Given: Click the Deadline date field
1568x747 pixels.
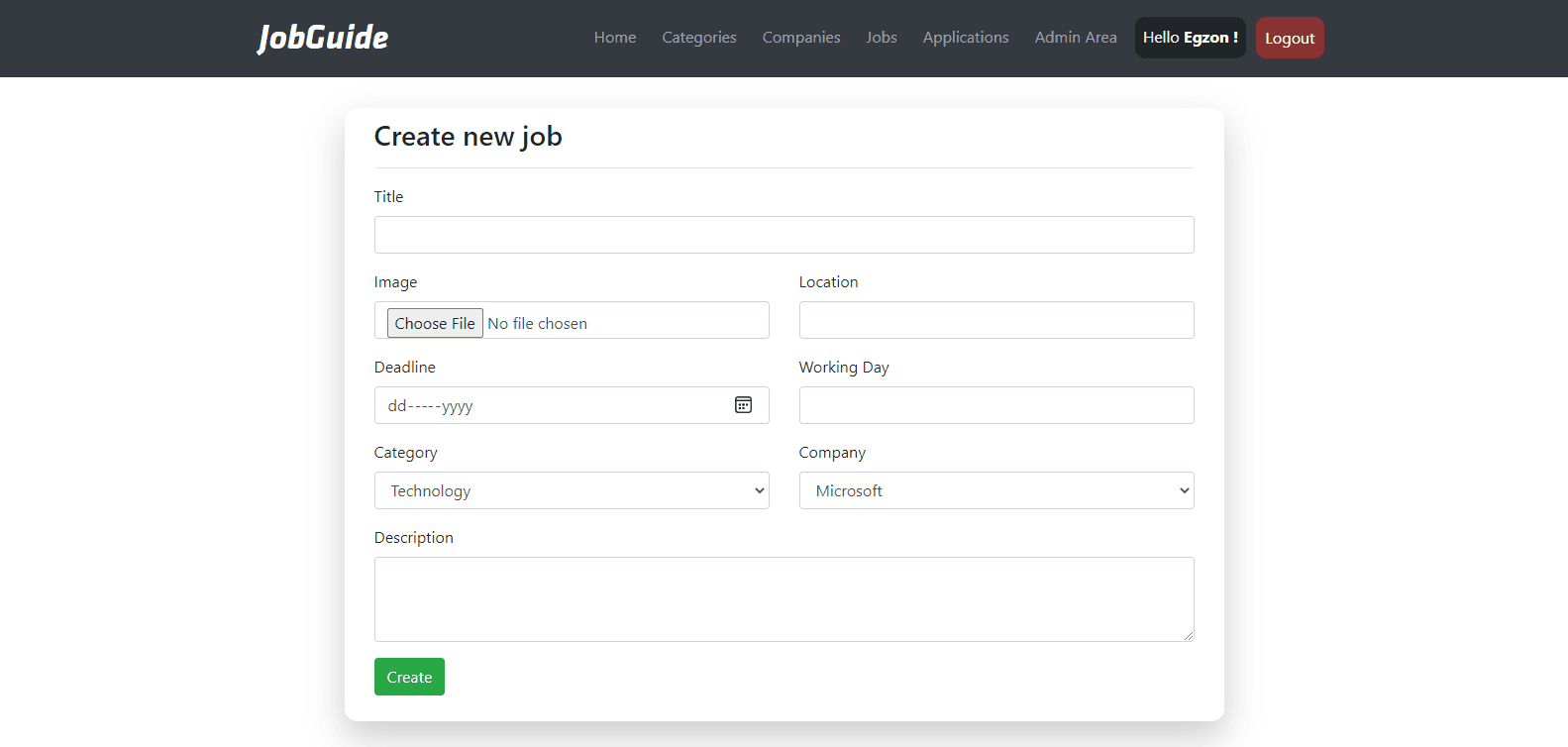Looking at the screenshot, I should 545,405.
